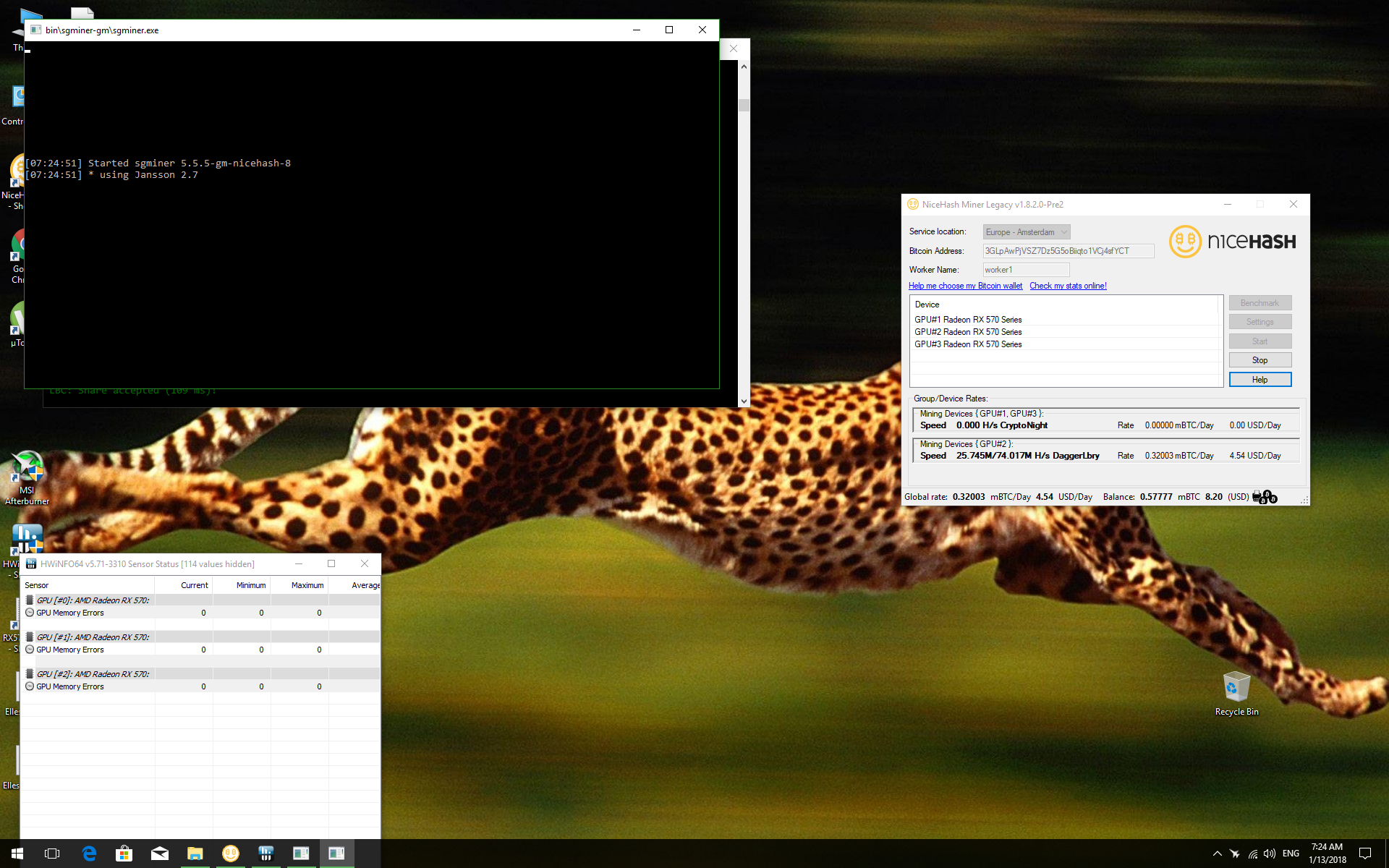Open Task View on the taskbar
The width and height of the screenshot is (1389, 868).
51,854
